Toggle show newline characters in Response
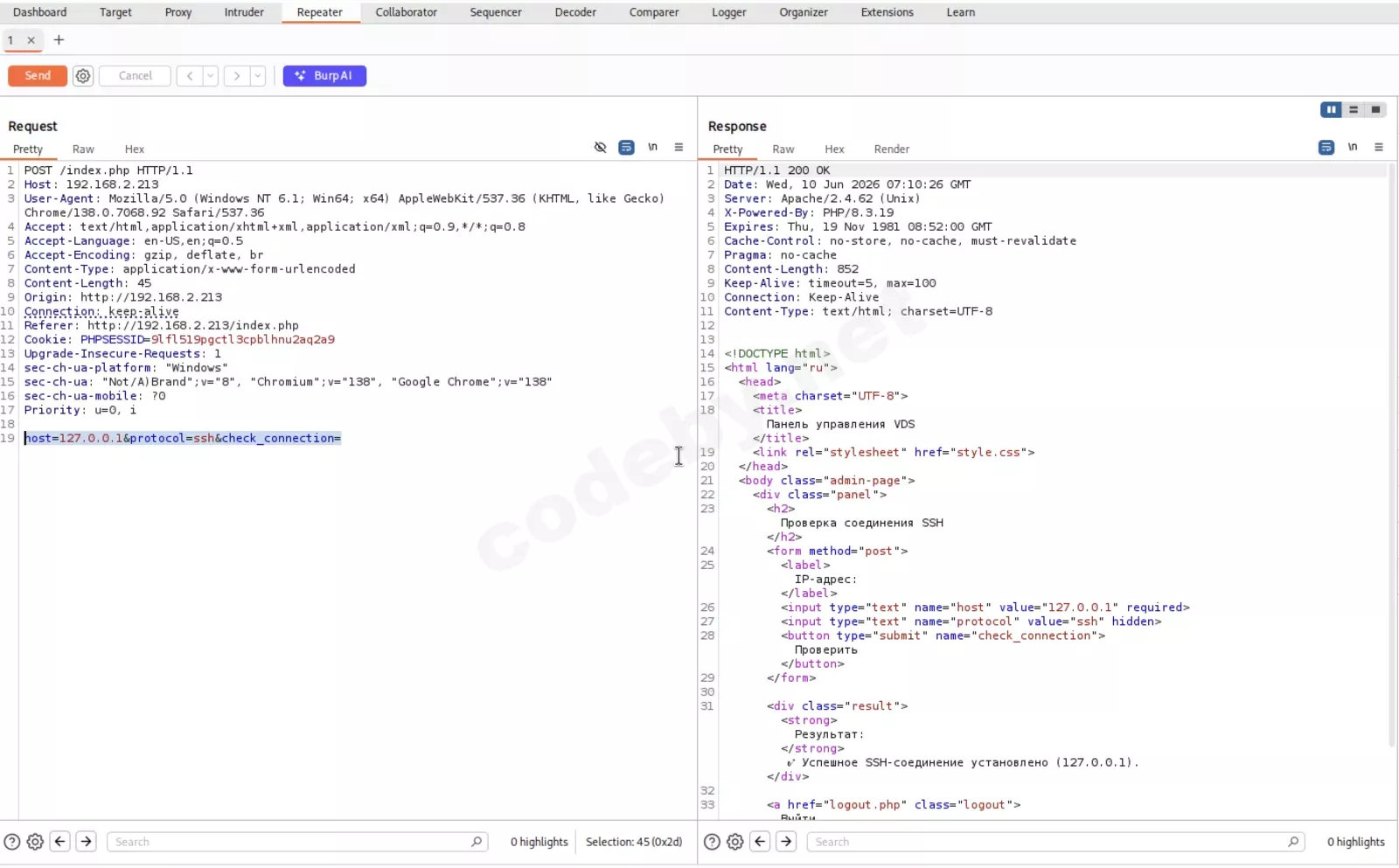 (1353, 148)
